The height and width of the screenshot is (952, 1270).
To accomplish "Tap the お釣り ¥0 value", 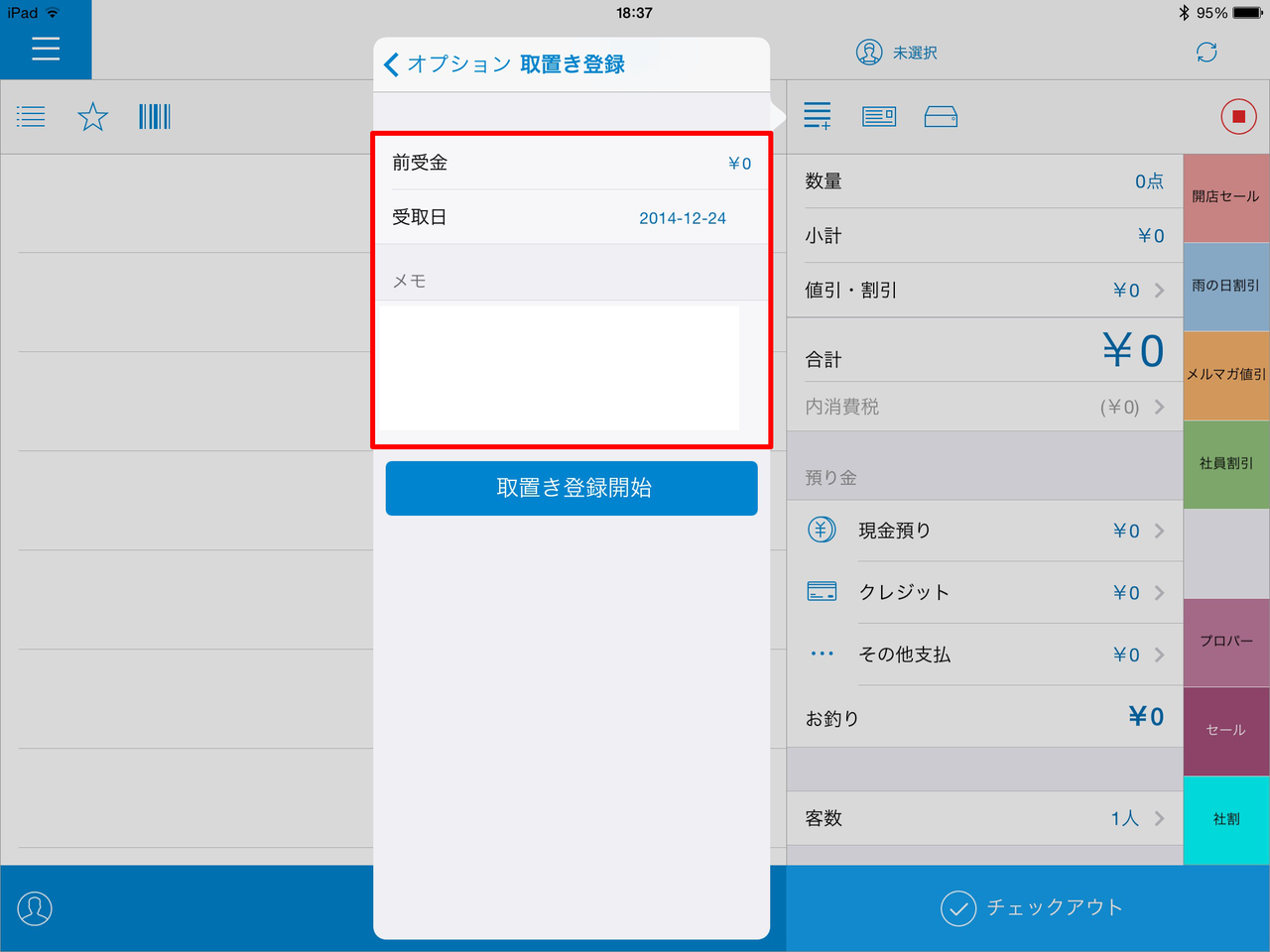I will tap(1146, 717).
